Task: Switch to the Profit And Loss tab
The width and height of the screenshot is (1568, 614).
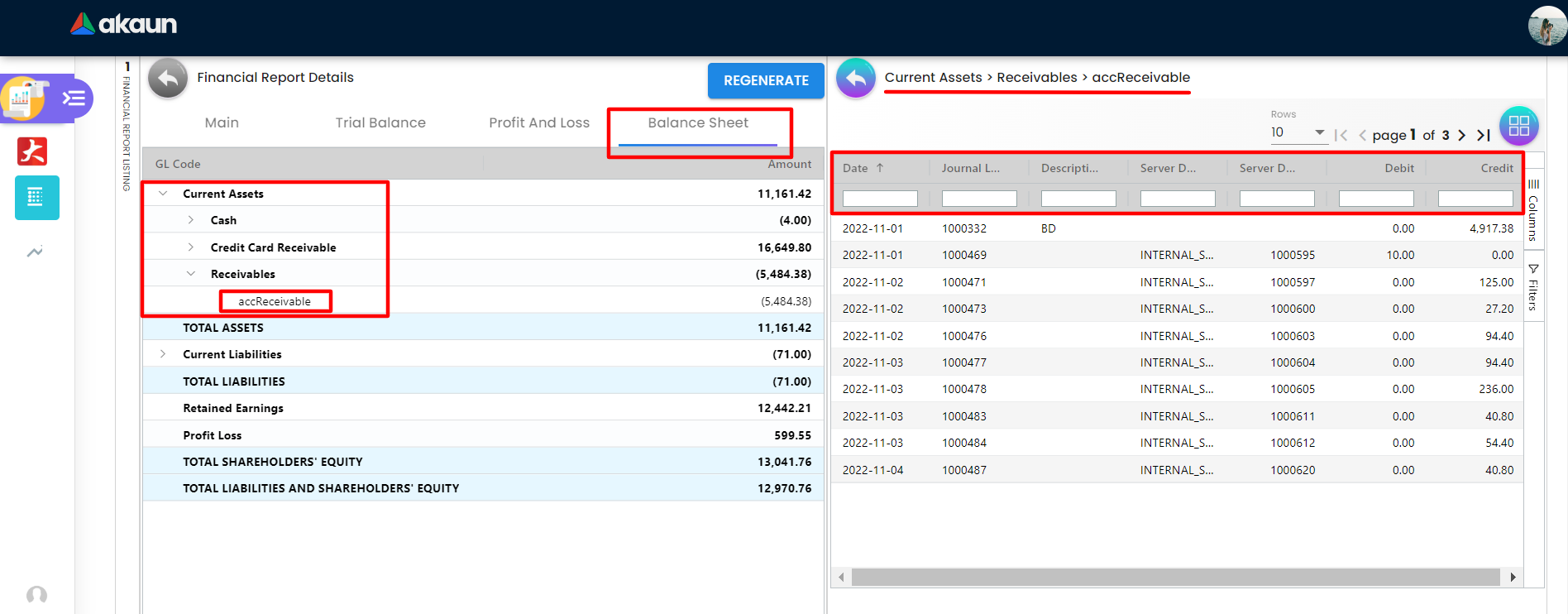Action: 539,122
